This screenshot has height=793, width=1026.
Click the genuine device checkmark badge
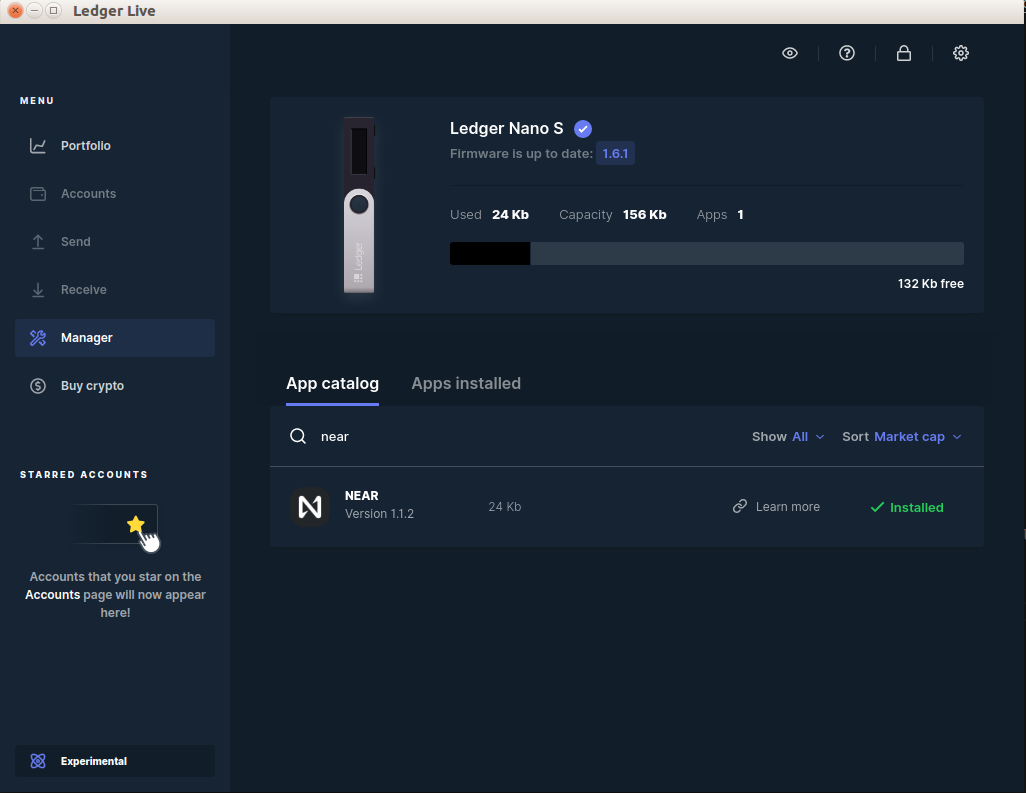pos(583,129)
